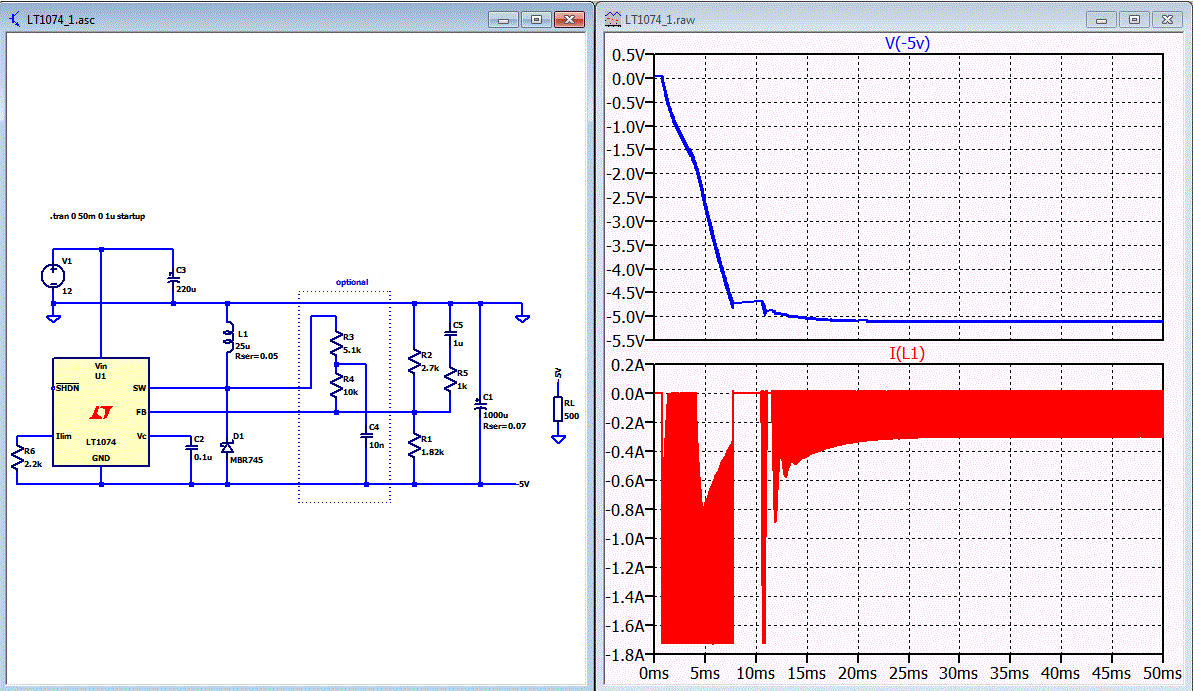Maximize the LT1074_1.asc schematic window
The image size is (1193, 691).
[536, 19]
